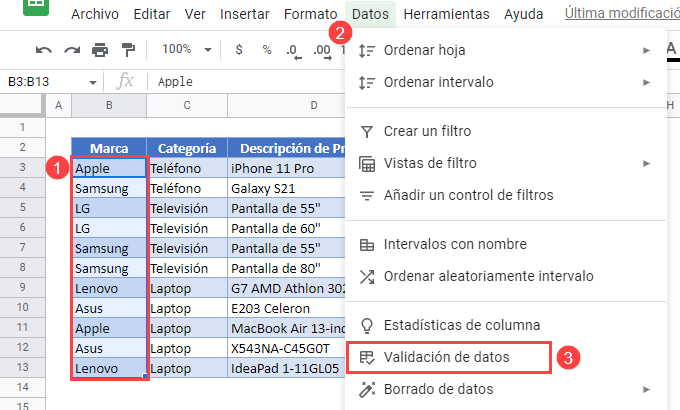Screen dimensions: 680x410
Task: Click the select-all corner box
Action: [x=22, y=105]
